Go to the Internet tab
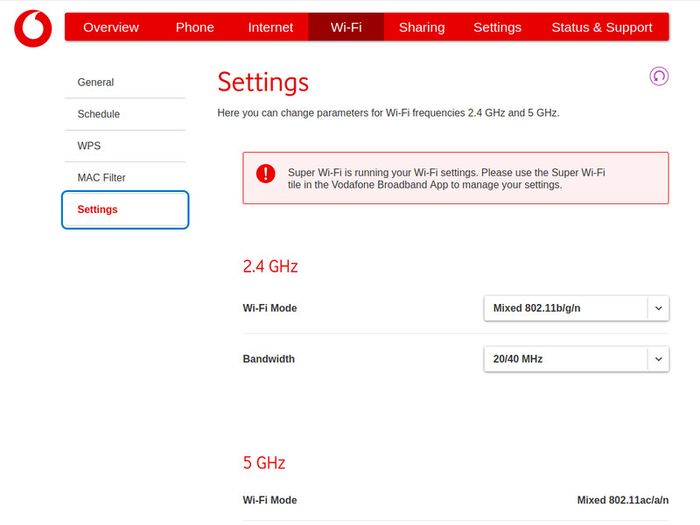Screen dimensions: 700x525 click(271, 27)
